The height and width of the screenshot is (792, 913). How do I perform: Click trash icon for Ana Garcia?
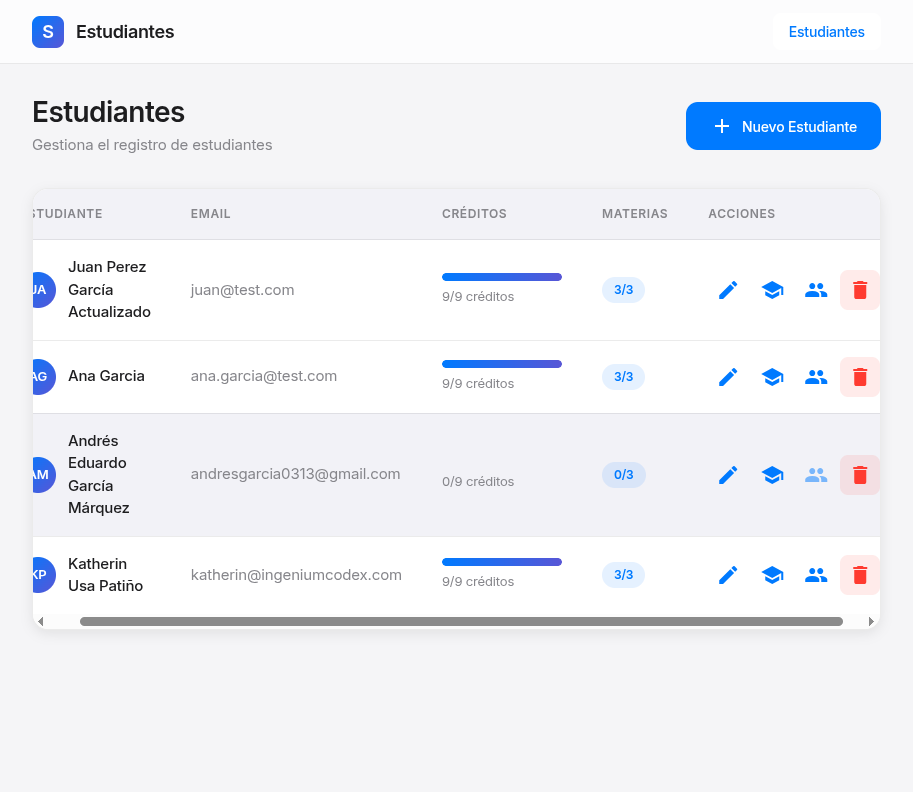point(860,377)
